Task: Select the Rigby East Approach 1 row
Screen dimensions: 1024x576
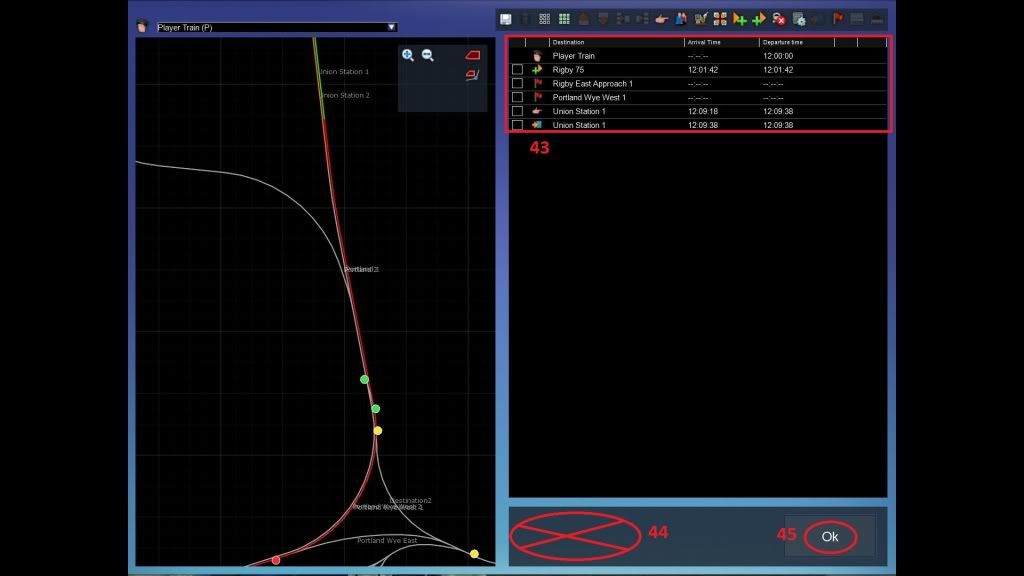Action: coord(697,84)
